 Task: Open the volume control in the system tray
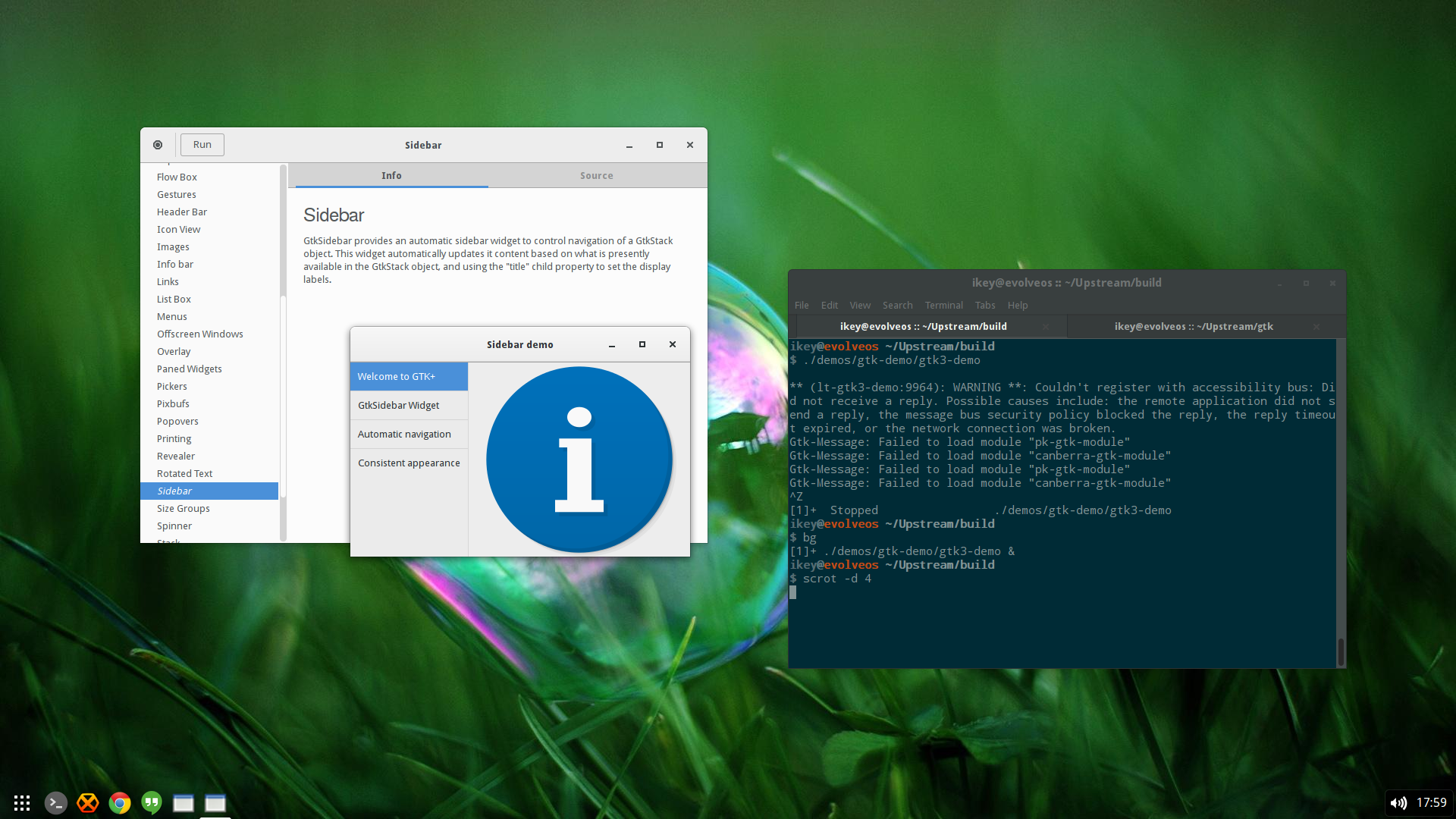[x=1398, y=803]
